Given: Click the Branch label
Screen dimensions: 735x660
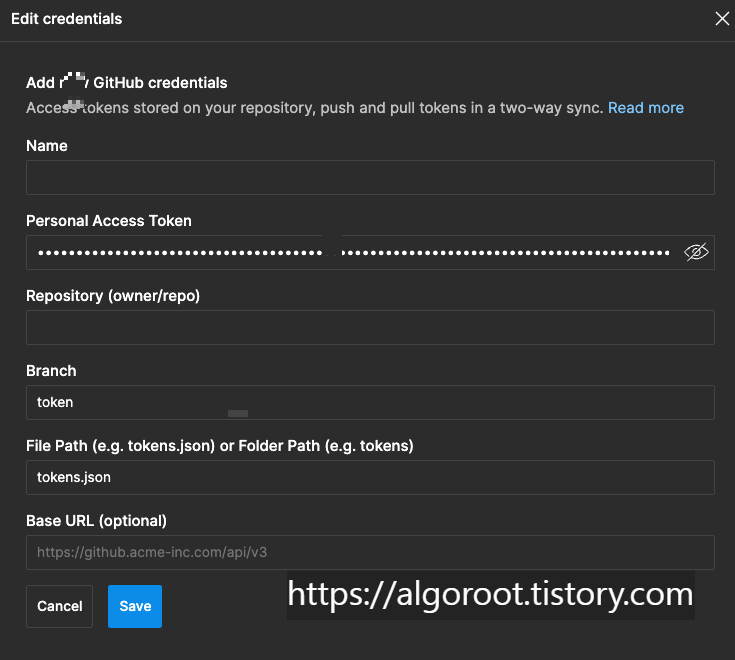Looking at the screenshot, I should point(51,371).
